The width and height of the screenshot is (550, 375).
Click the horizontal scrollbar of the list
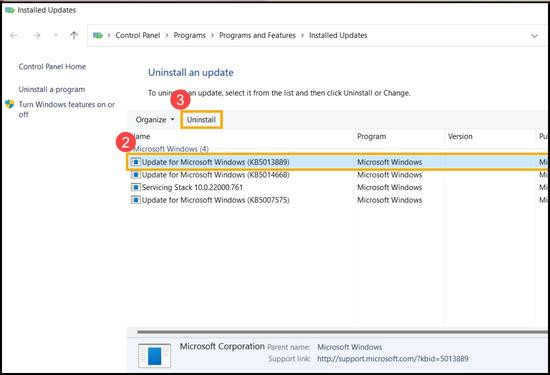click(342, 332)
